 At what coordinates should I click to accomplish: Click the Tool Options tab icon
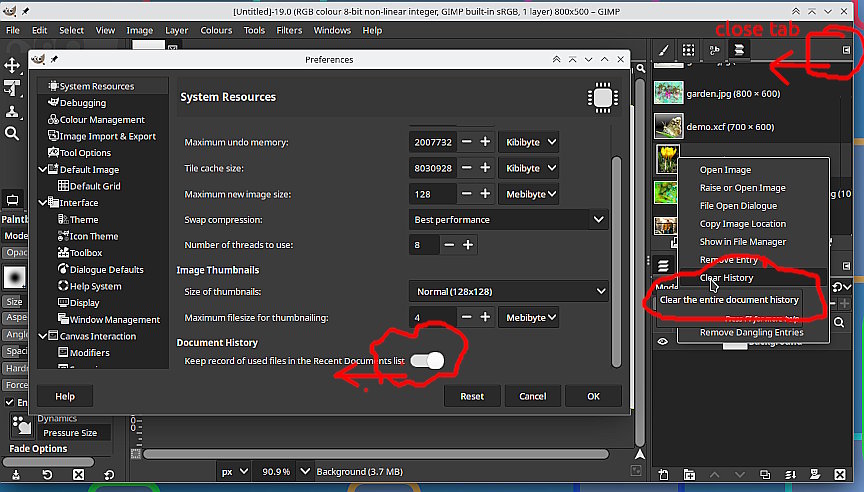point(12,200)
